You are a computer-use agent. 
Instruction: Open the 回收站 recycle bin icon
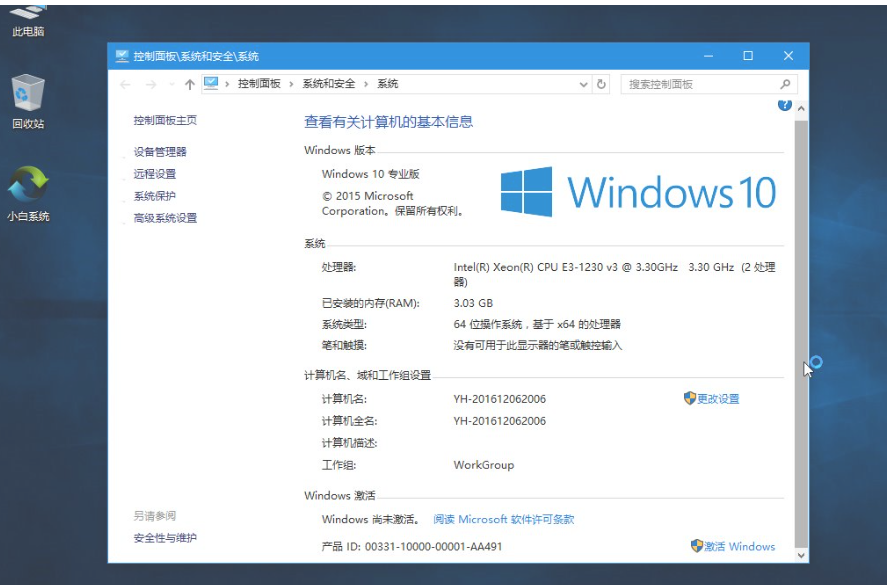28,101
